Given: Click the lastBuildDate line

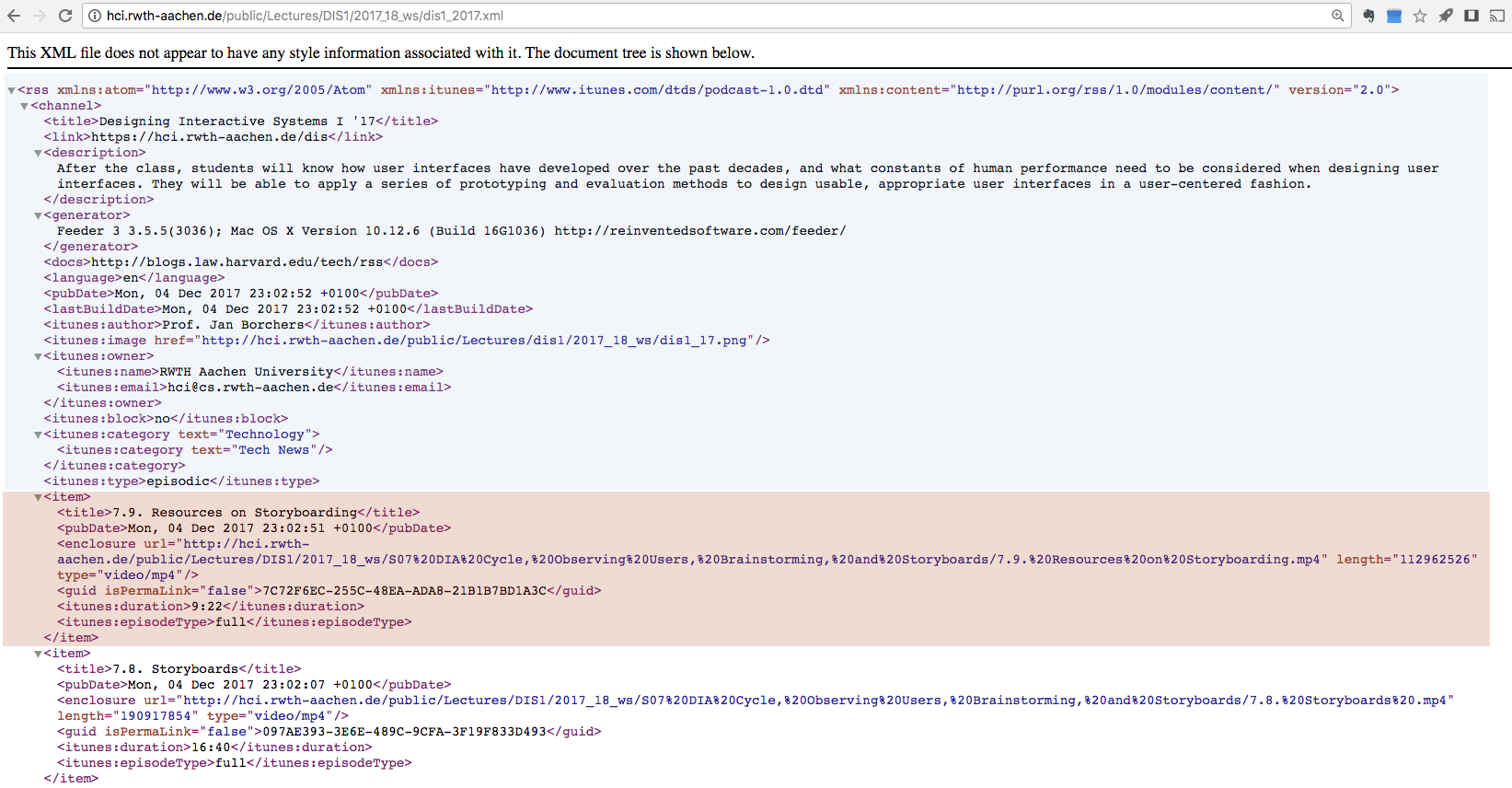Looking at the screenshot, I should point(288,309).
